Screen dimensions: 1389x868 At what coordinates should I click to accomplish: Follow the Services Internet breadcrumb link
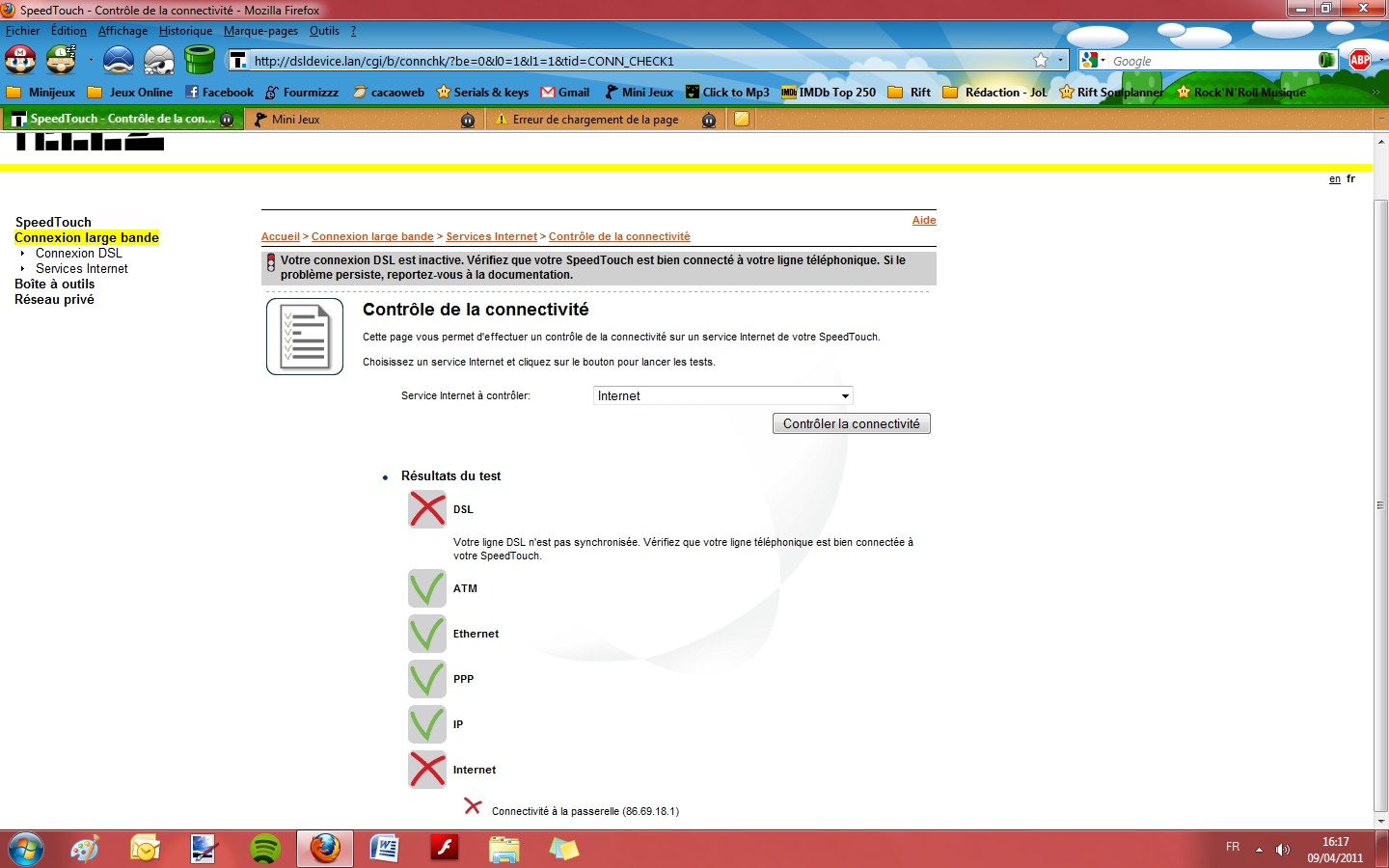click(x=492, y=236)
